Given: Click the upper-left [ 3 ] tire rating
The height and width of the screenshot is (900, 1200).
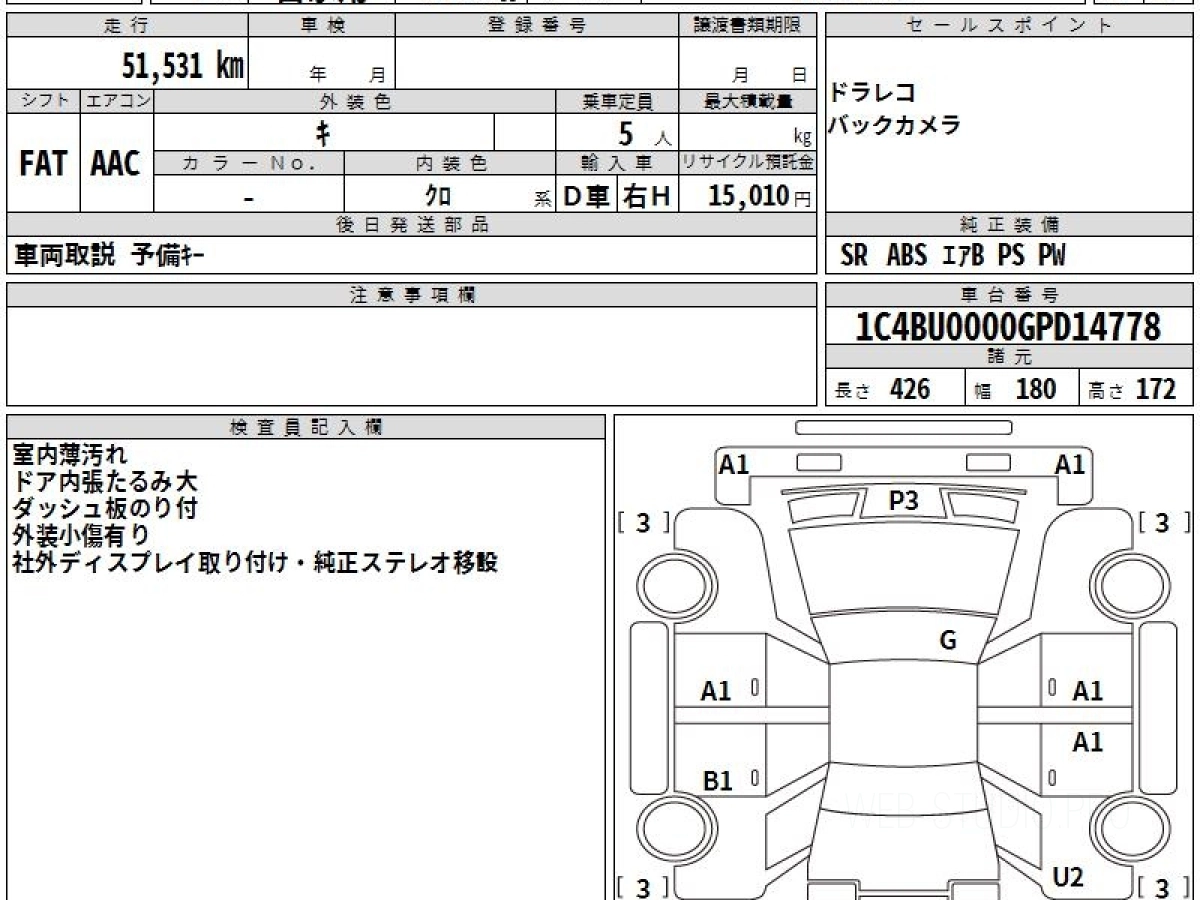Looking at the screenshot, I should 644,522.
